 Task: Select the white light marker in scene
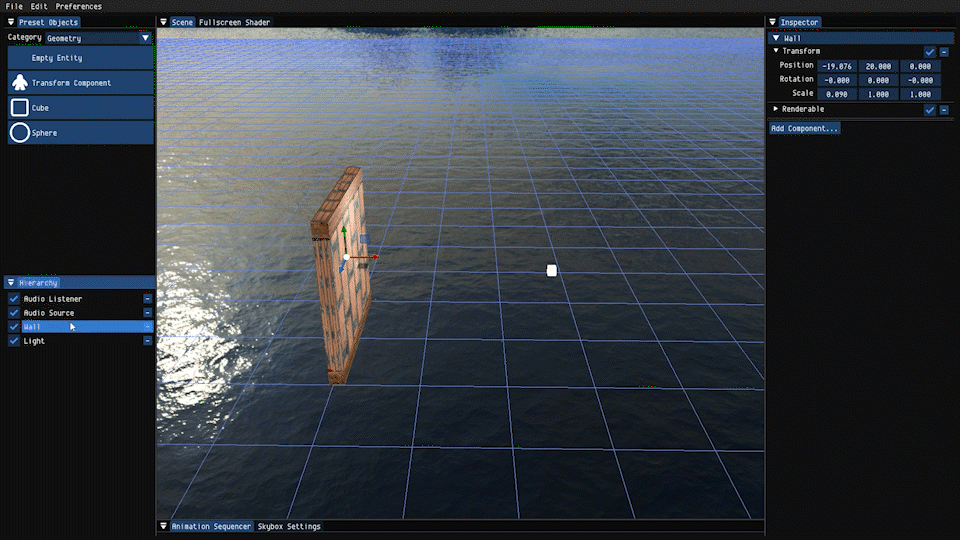552,271
